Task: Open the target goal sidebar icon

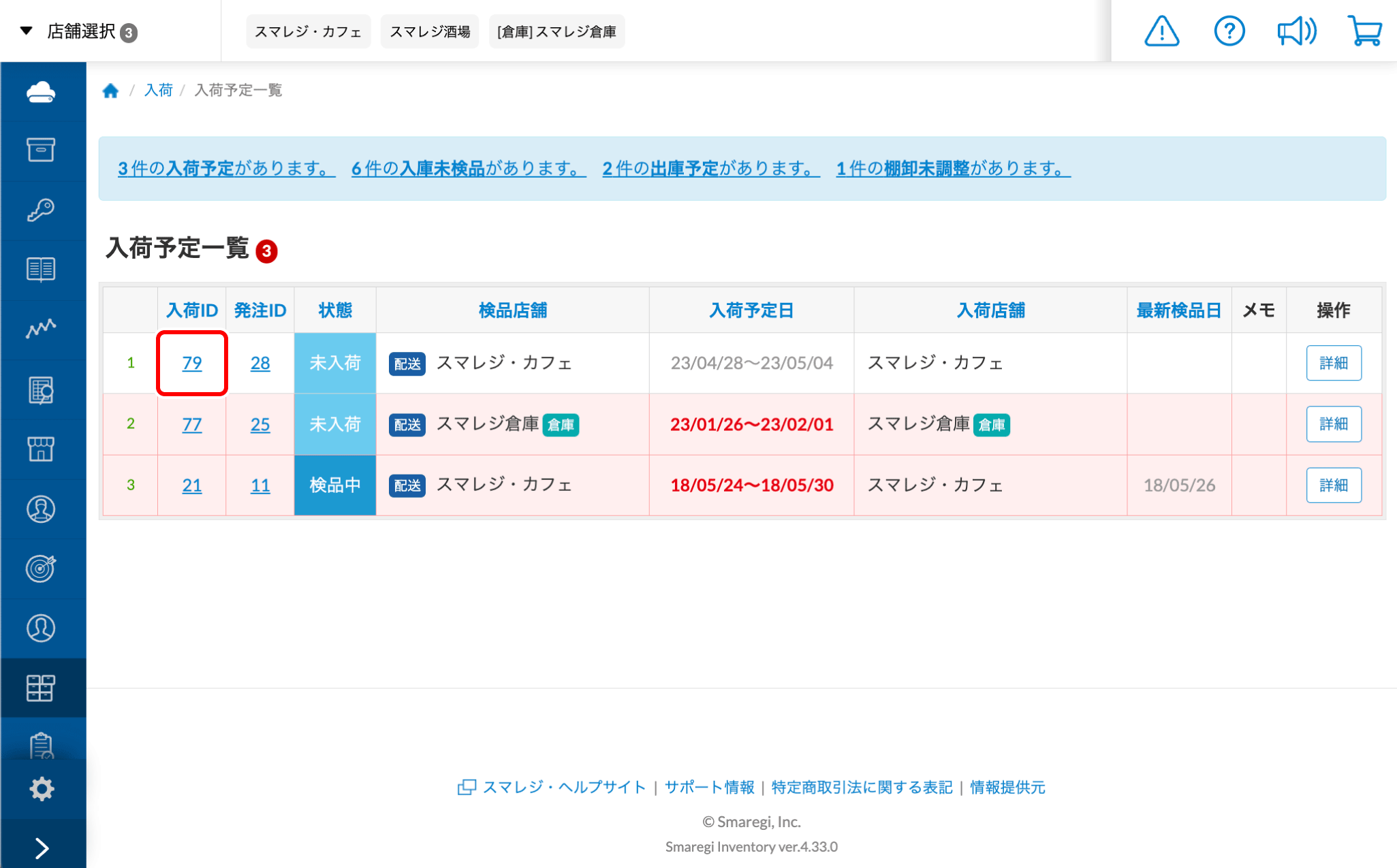Action: tap(41, 568)
